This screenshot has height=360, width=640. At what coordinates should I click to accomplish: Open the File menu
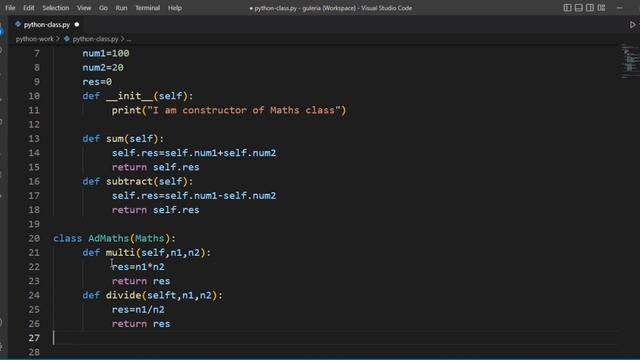[x=10, y=8]
